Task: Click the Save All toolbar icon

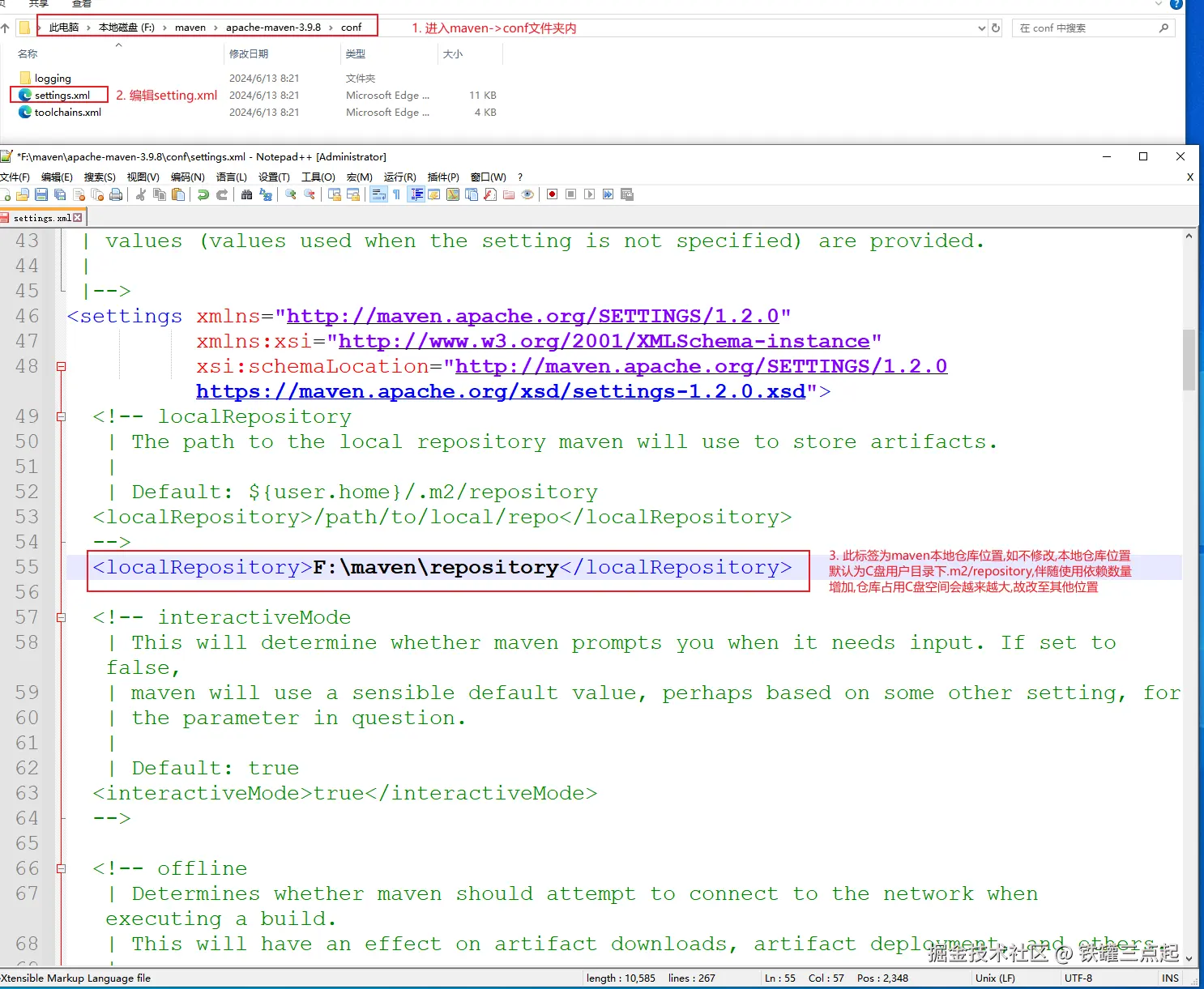Action: tap(59, 194)
